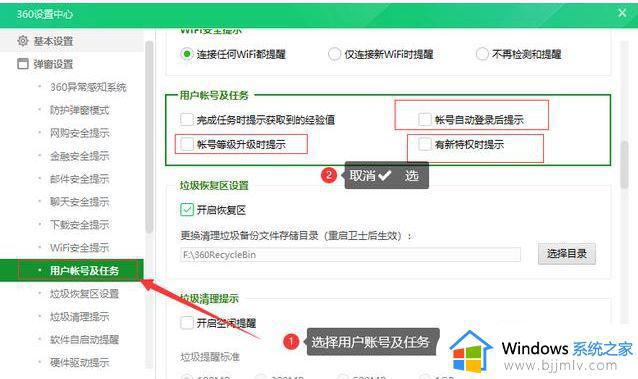Click the 选择目录 button
638x379 pixels.
pyautogui.click(x=567, y=254)
